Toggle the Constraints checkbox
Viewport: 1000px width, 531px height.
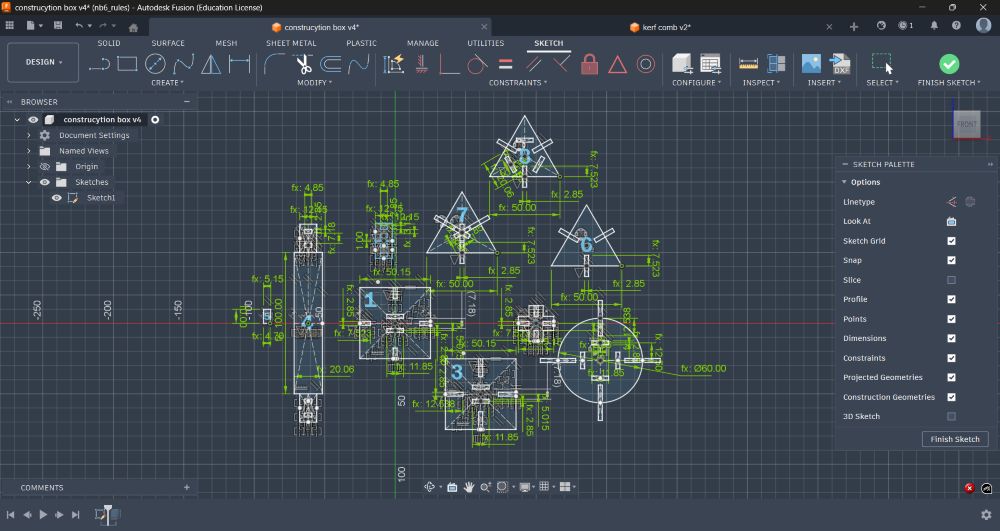pos(951,358)
